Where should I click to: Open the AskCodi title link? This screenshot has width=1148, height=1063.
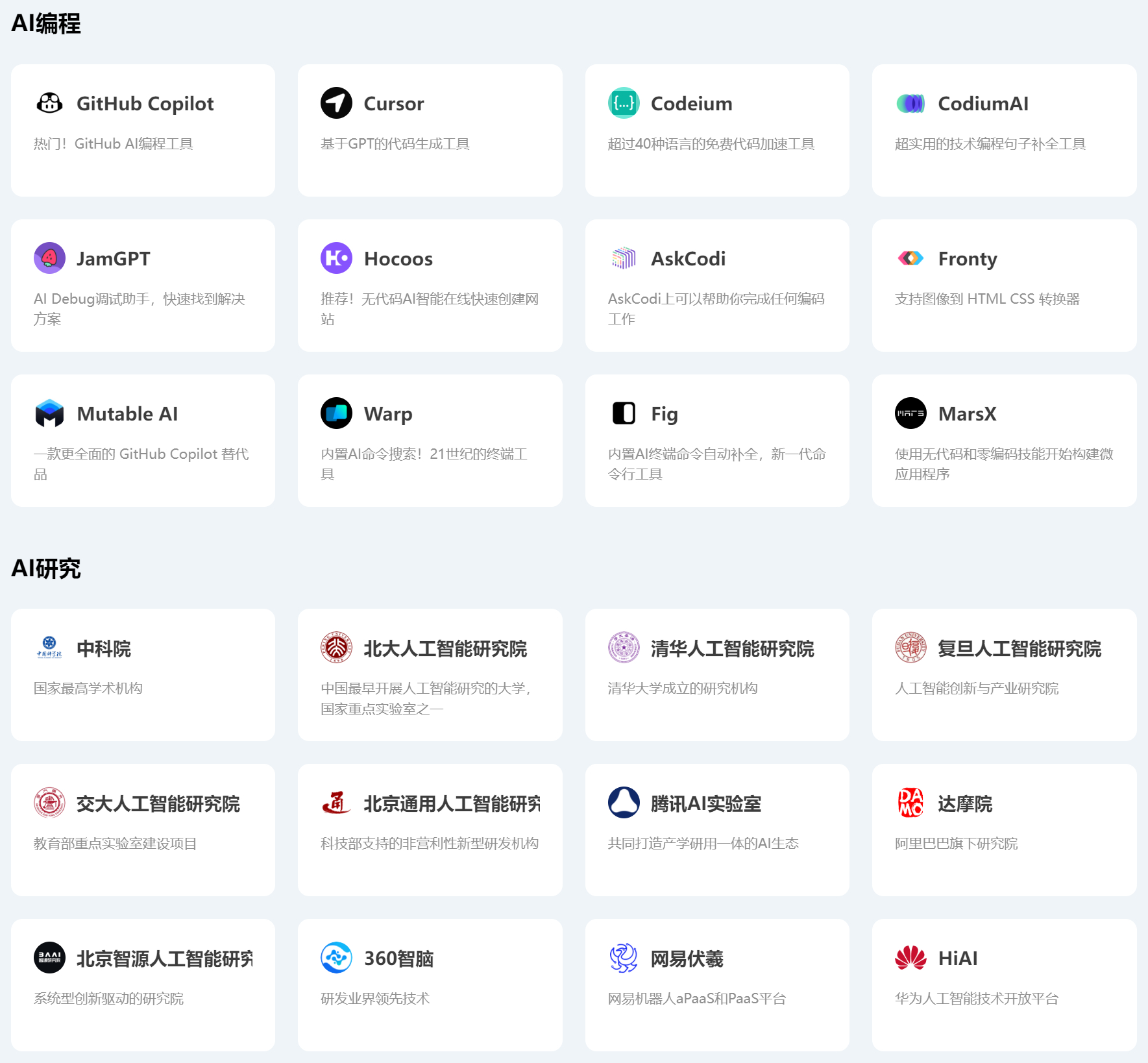689,259
